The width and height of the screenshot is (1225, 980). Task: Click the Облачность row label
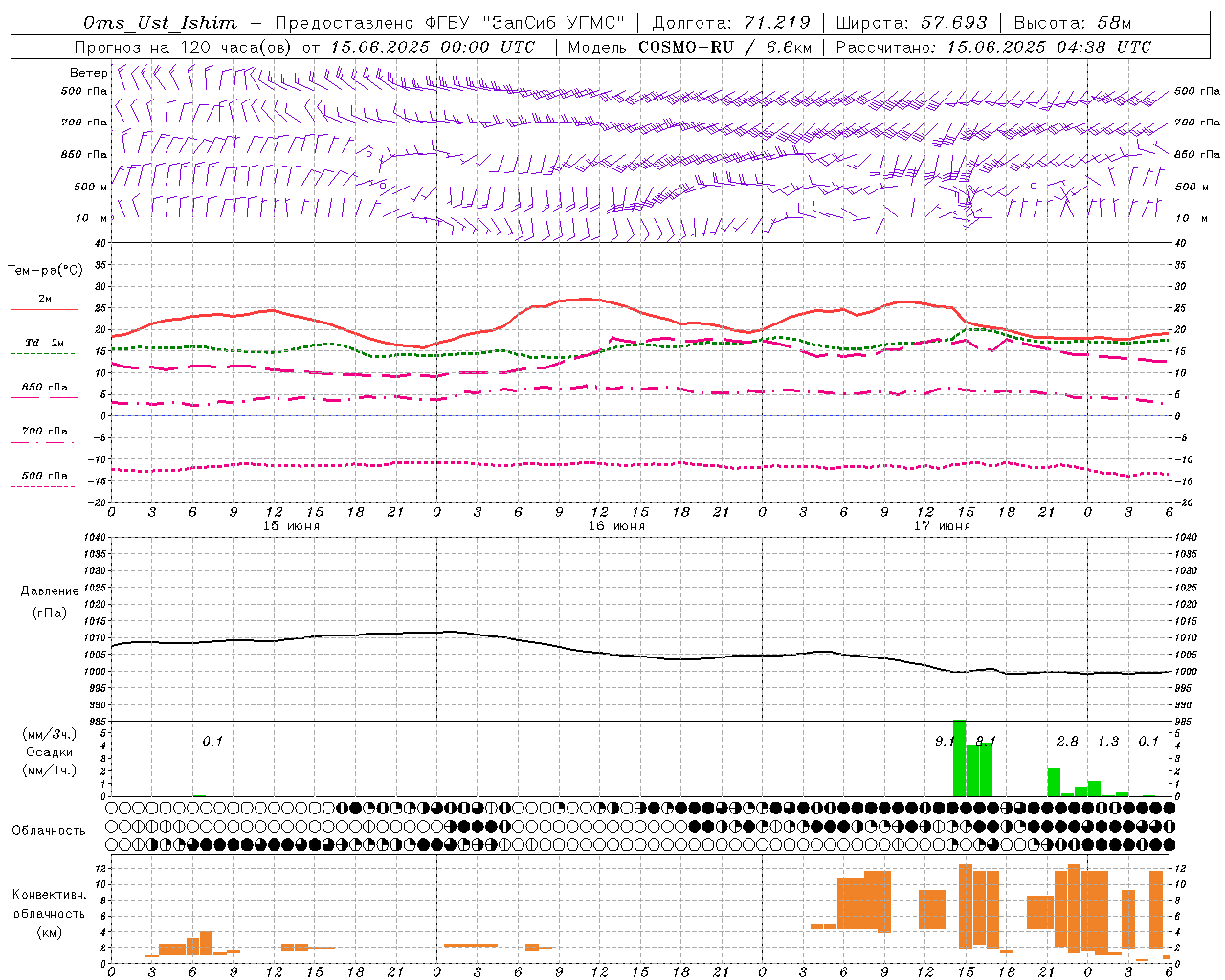pyautogui.click(x=49, y=830)
